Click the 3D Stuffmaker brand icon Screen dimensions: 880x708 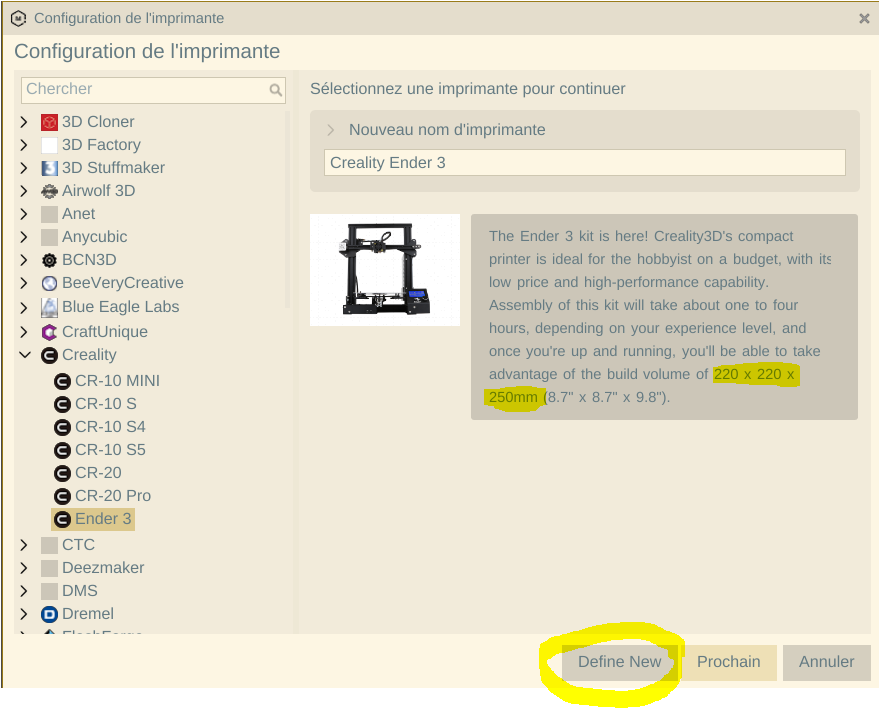tap(49, 168)
